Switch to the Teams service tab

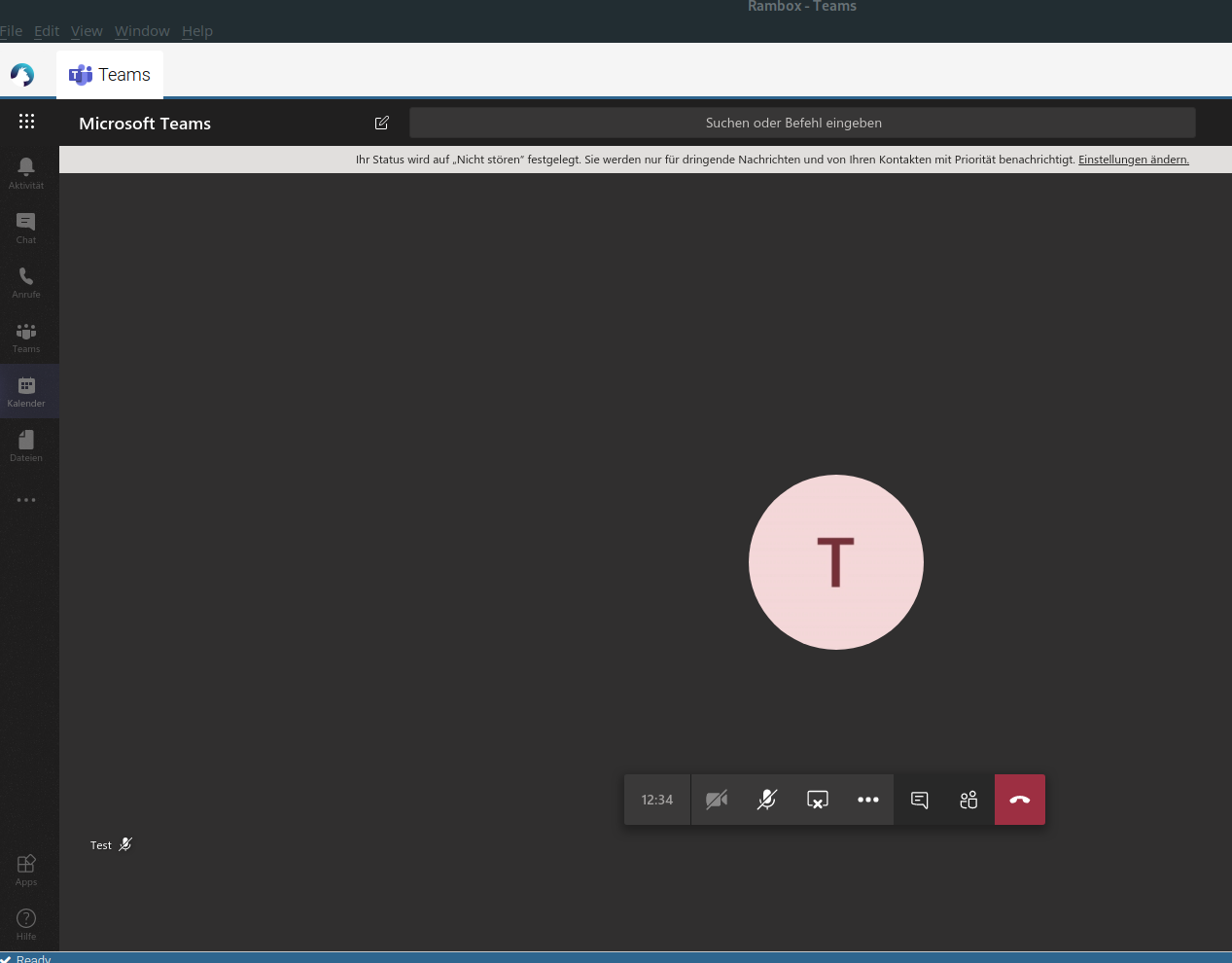click(110, 75)
